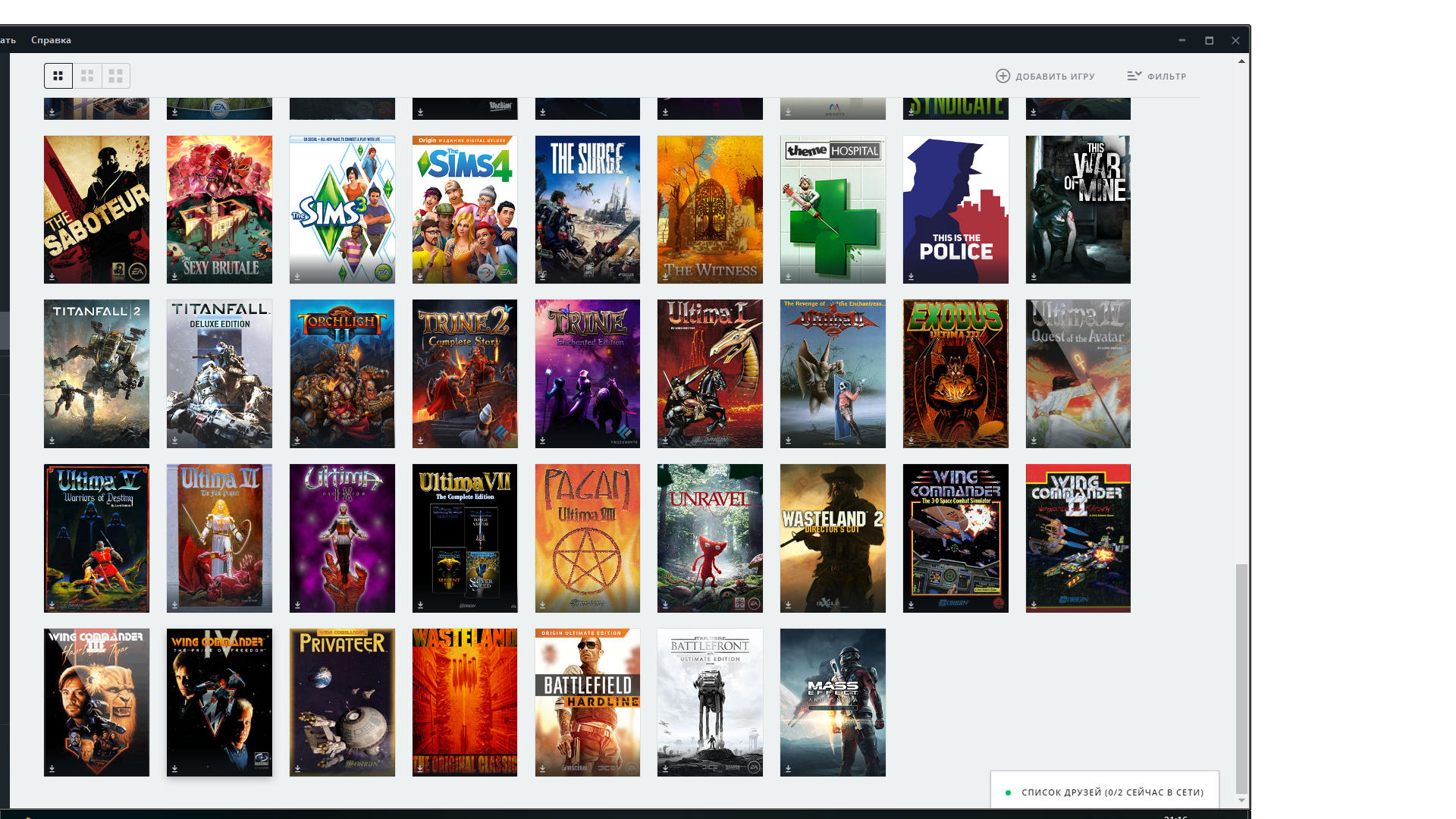Click download icon on Torchlight II tile
This screenshot has width=1456, height=819.
(297, 441)
